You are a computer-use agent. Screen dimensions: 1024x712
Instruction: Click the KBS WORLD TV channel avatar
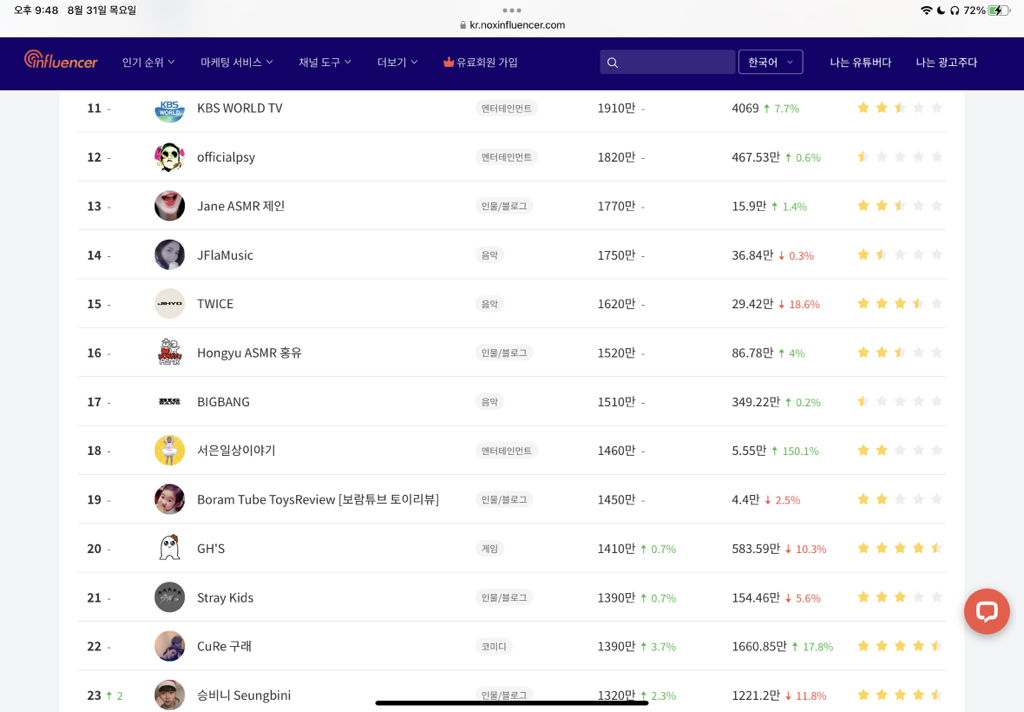[169, 108]
